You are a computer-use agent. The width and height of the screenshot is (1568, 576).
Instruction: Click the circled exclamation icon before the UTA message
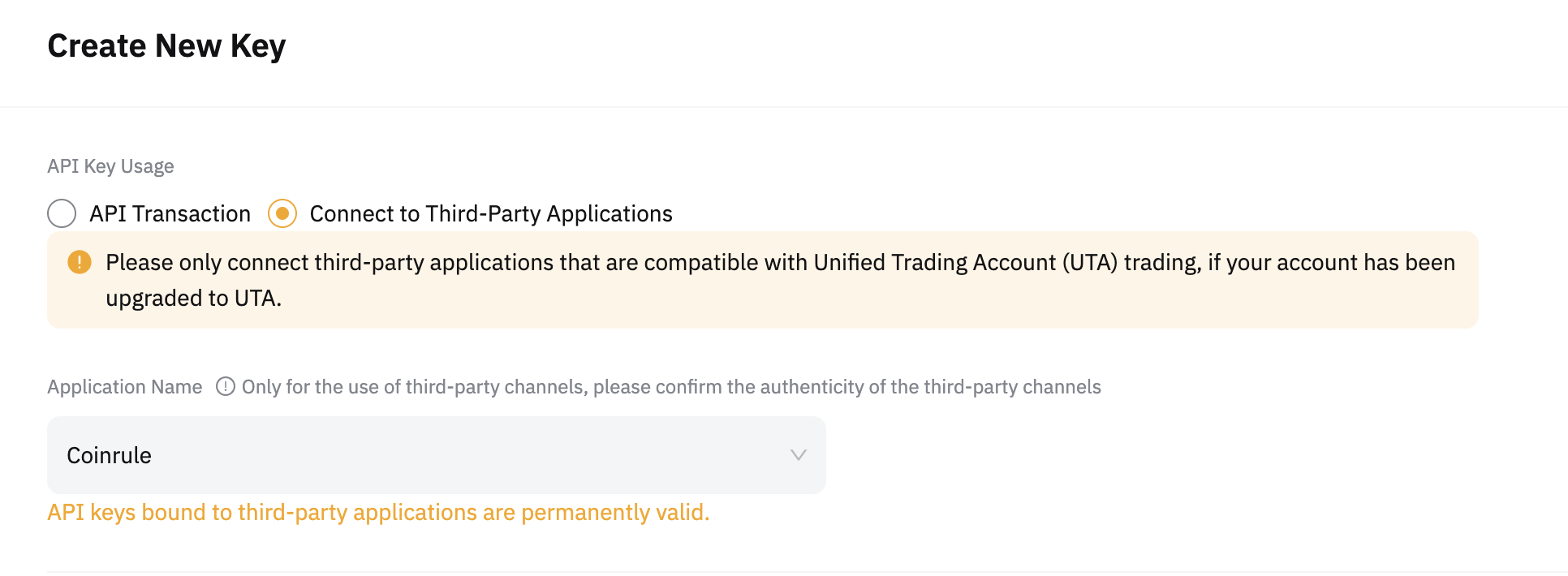click(79, 262)
